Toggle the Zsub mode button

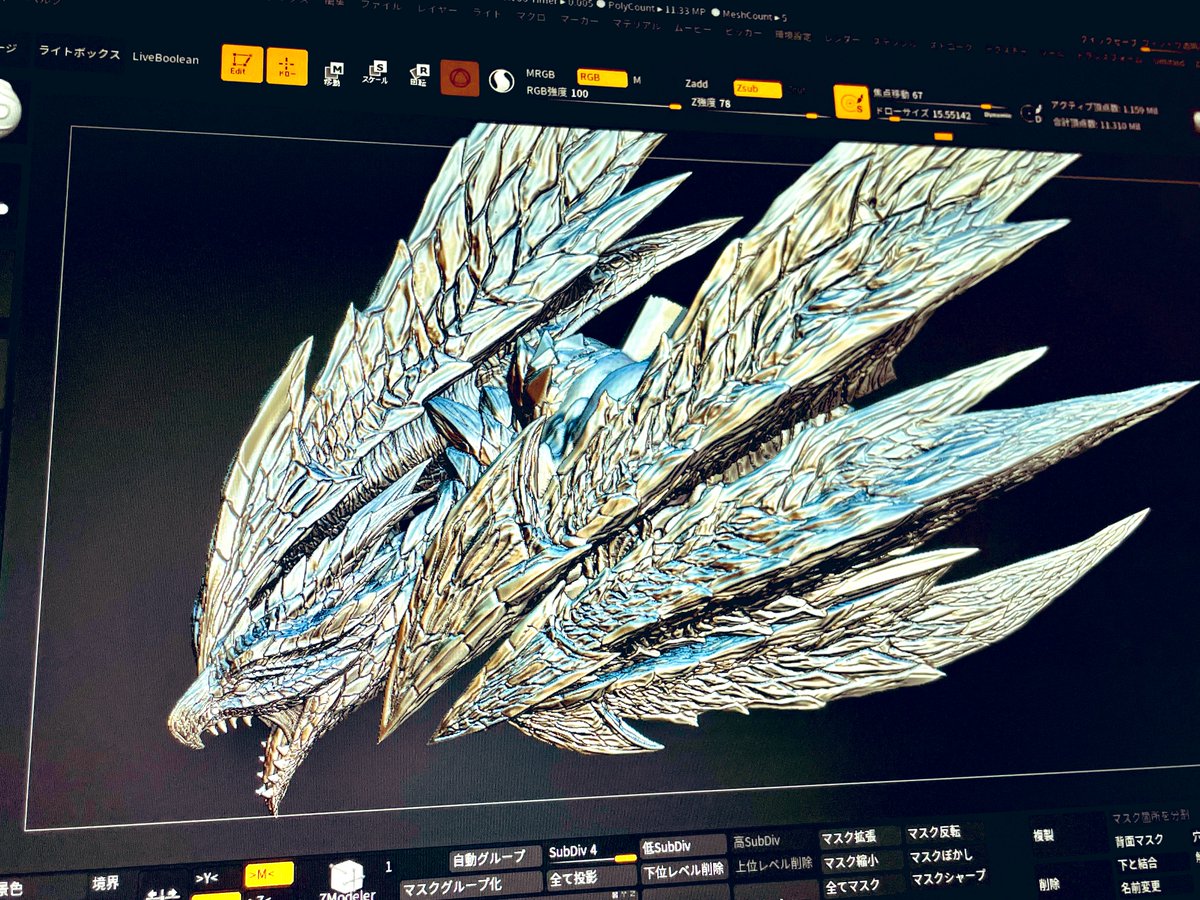pyautogui.click(x=757, y=88)
